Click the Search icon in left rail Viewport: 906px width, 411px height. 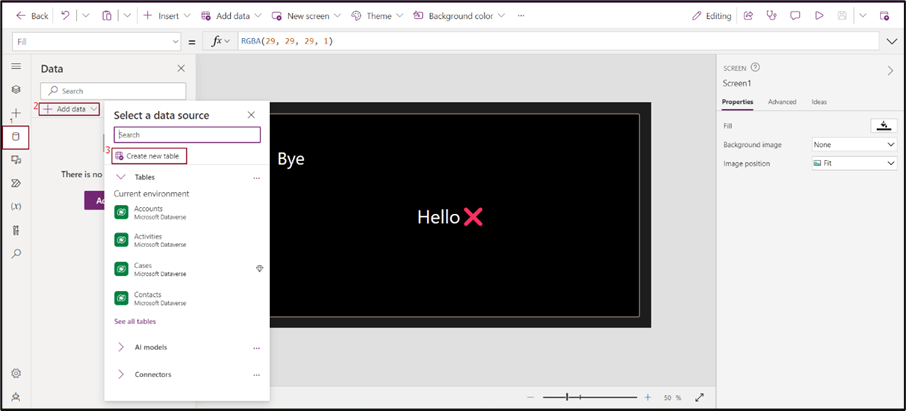pos(16,254)
